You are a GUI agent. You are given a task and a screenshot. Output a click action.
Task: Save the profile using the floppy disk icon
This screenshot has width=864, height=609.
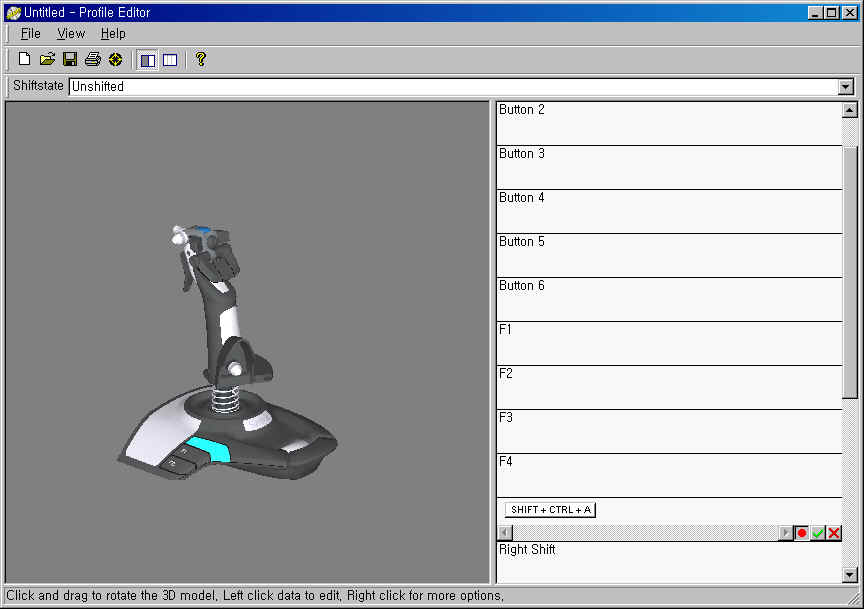[x=70, y=60]
